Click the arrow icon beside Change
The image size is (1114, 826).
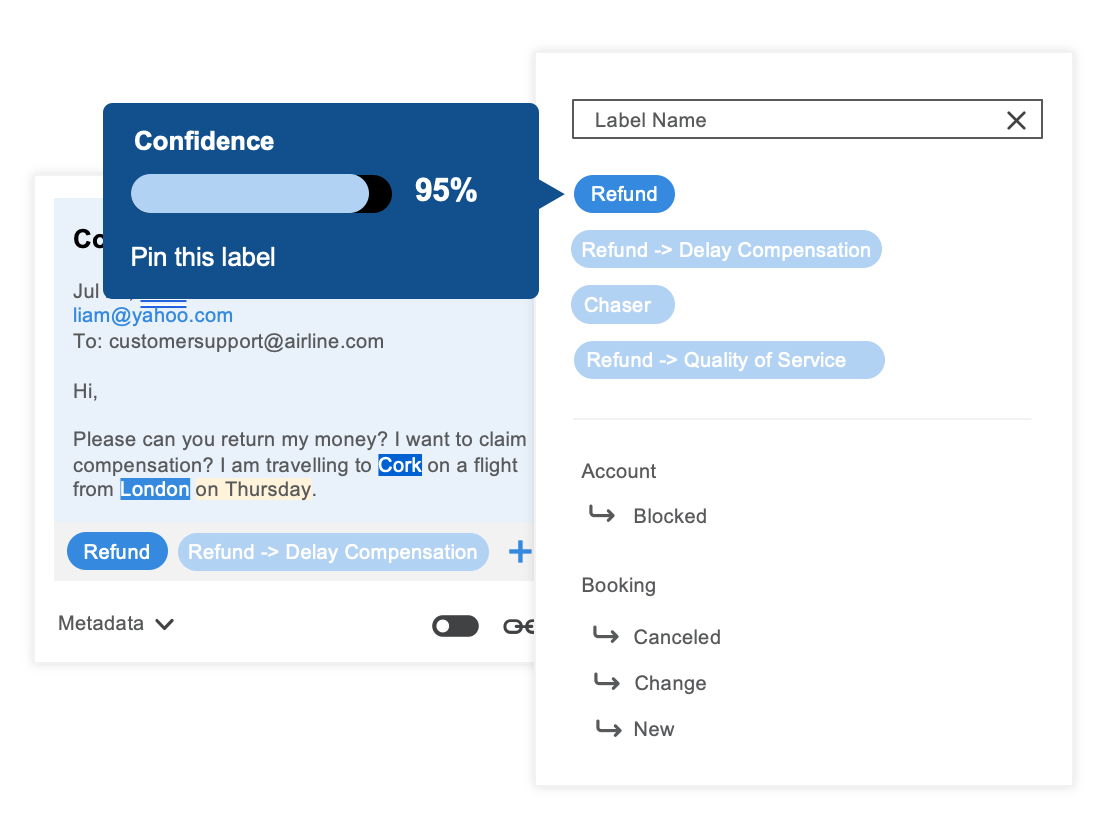(x=606, y=682)
